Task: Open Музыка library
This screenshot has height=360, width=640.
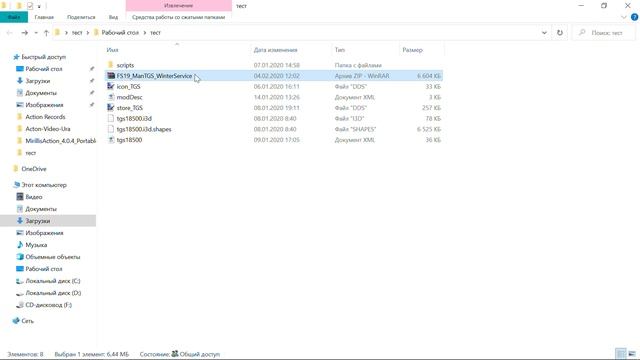Action: coord(36,245)
